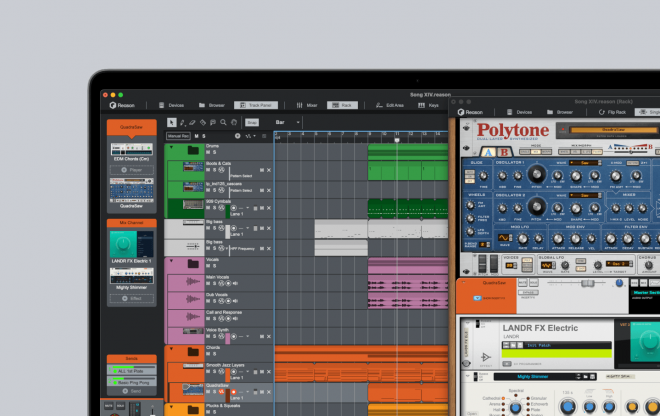The image size is (660, 416).
Task: Click the Vocals folder icon
Action: coord(192,263)
